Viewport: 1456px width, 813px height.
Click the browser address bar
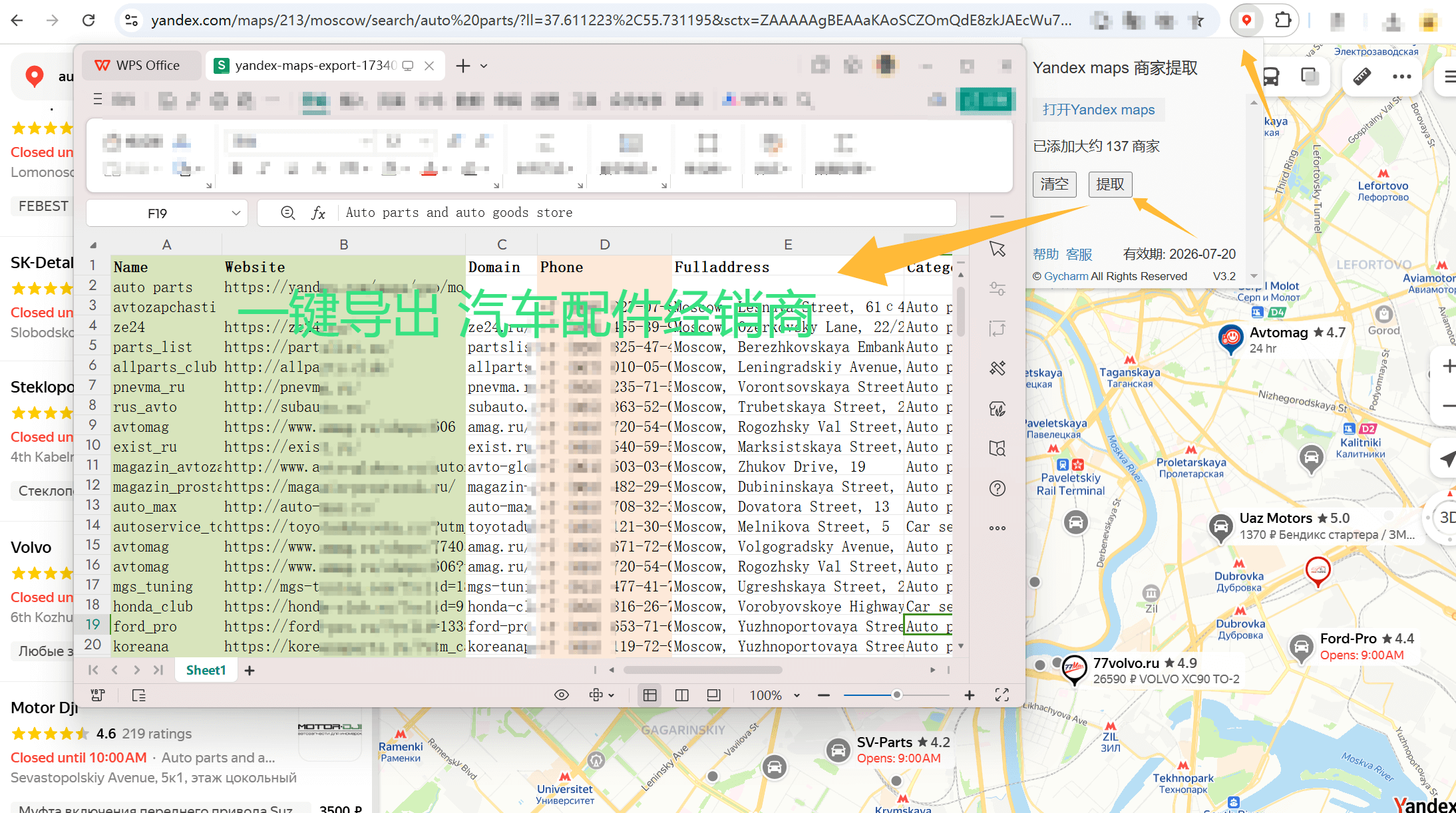611,21
